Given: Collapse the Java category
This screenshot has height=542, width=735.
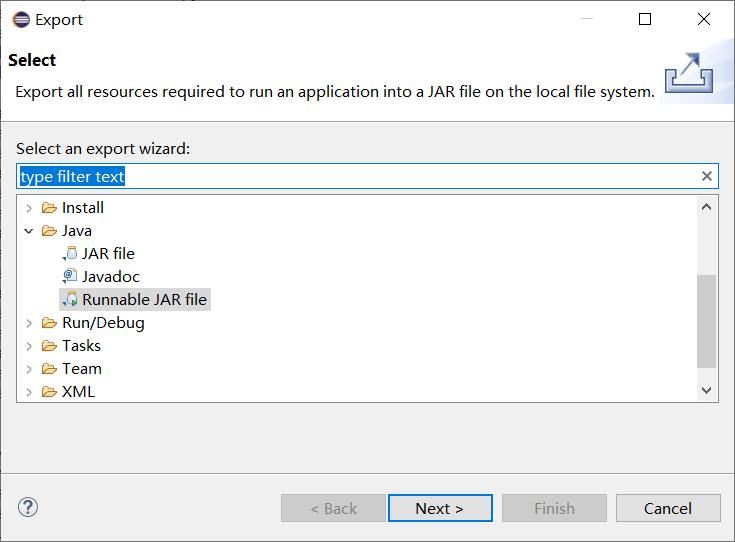Looking at the screenshot, I should click(29, 231).
